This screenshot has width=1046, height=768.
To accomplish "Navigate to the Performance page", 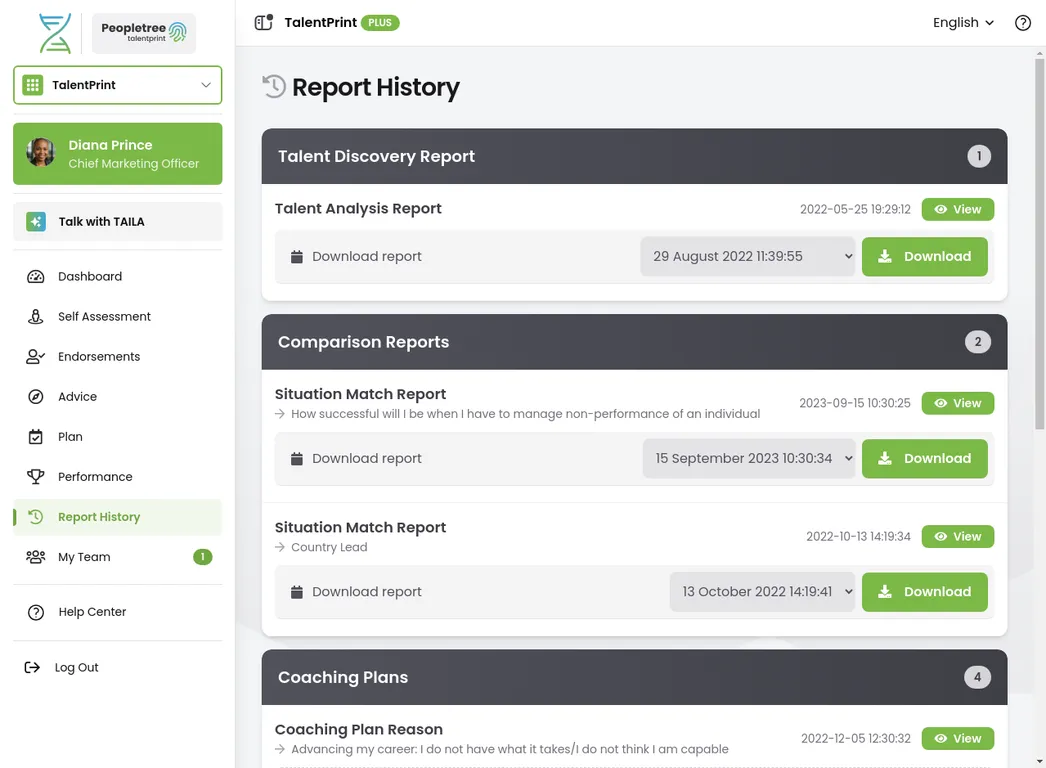I will (117, 476).
